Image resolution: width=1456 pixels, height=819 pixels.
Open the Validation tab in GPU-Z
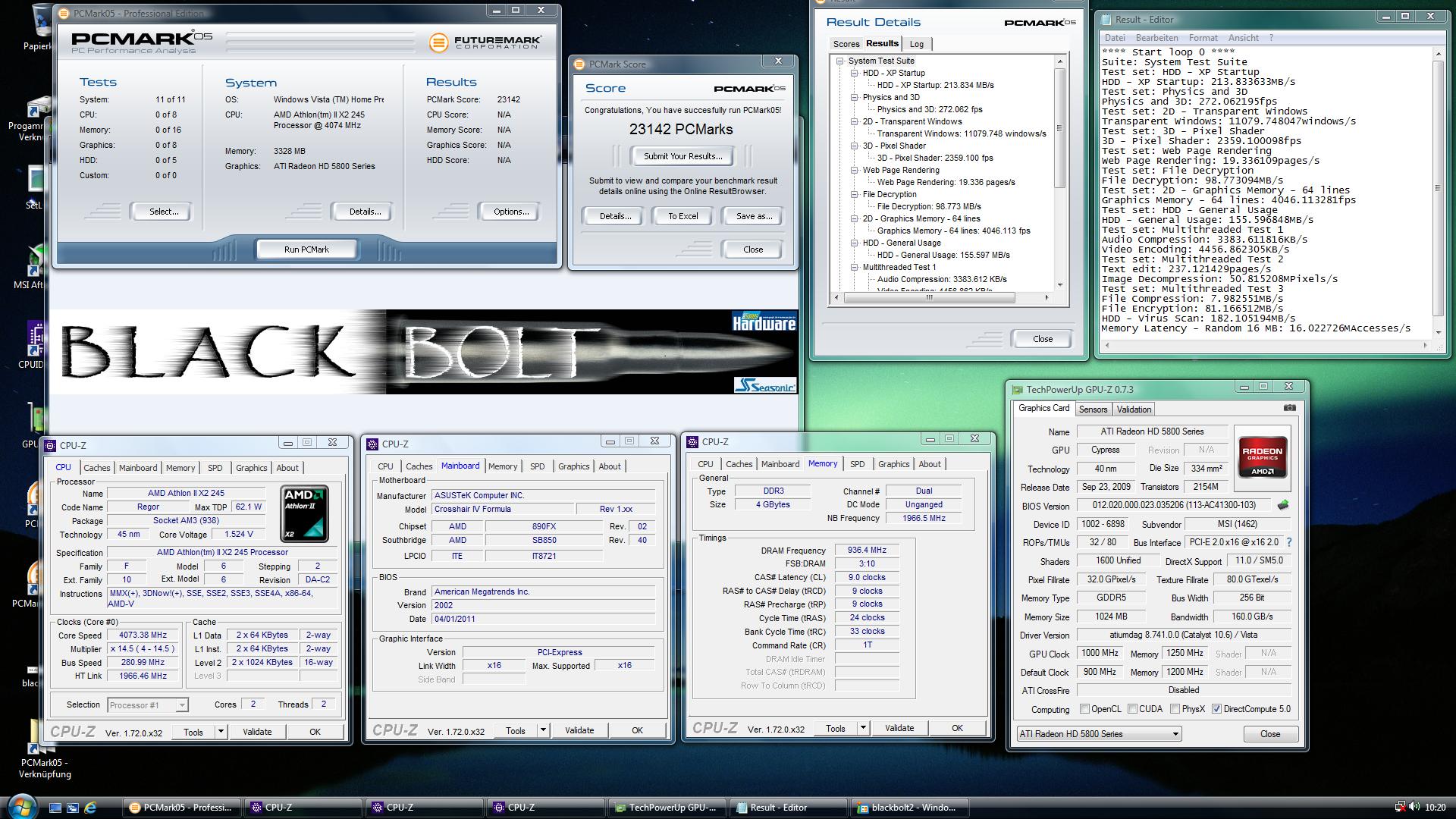(1134, 409)
